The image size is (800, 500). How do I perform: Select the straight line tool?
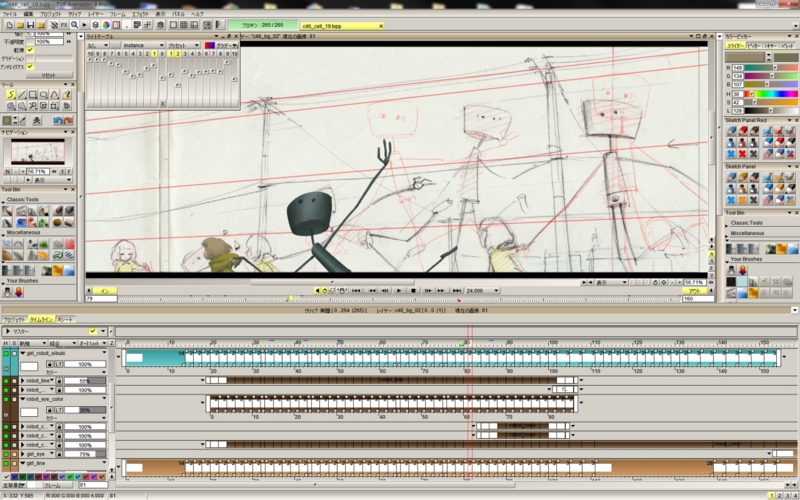21,95
